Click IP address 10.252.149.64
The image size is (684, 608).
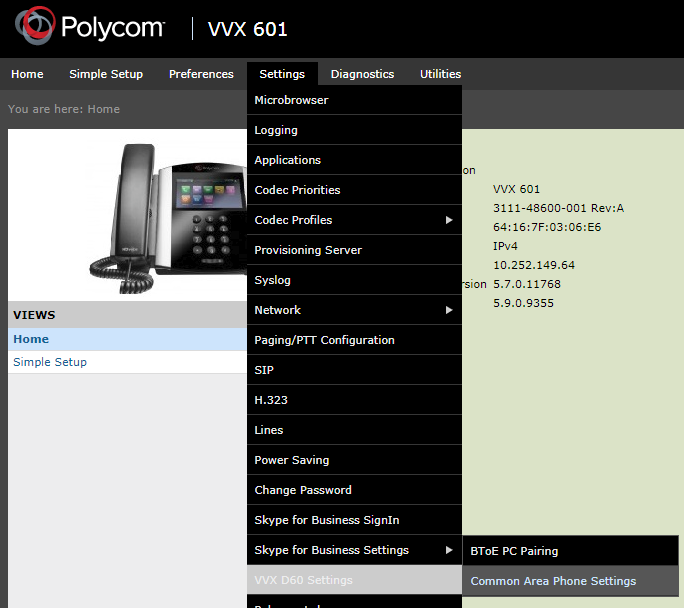[x=534, y=265]
